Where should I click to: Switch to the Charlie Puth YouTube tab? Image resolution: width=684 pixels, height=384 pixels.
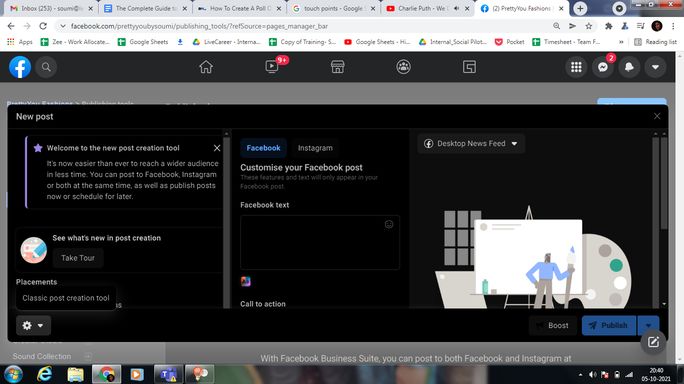pos(428,8)
